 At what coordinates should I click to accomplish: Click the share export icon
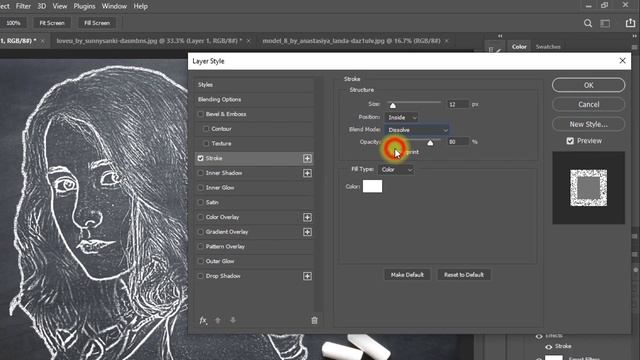[x=630, y=23]
